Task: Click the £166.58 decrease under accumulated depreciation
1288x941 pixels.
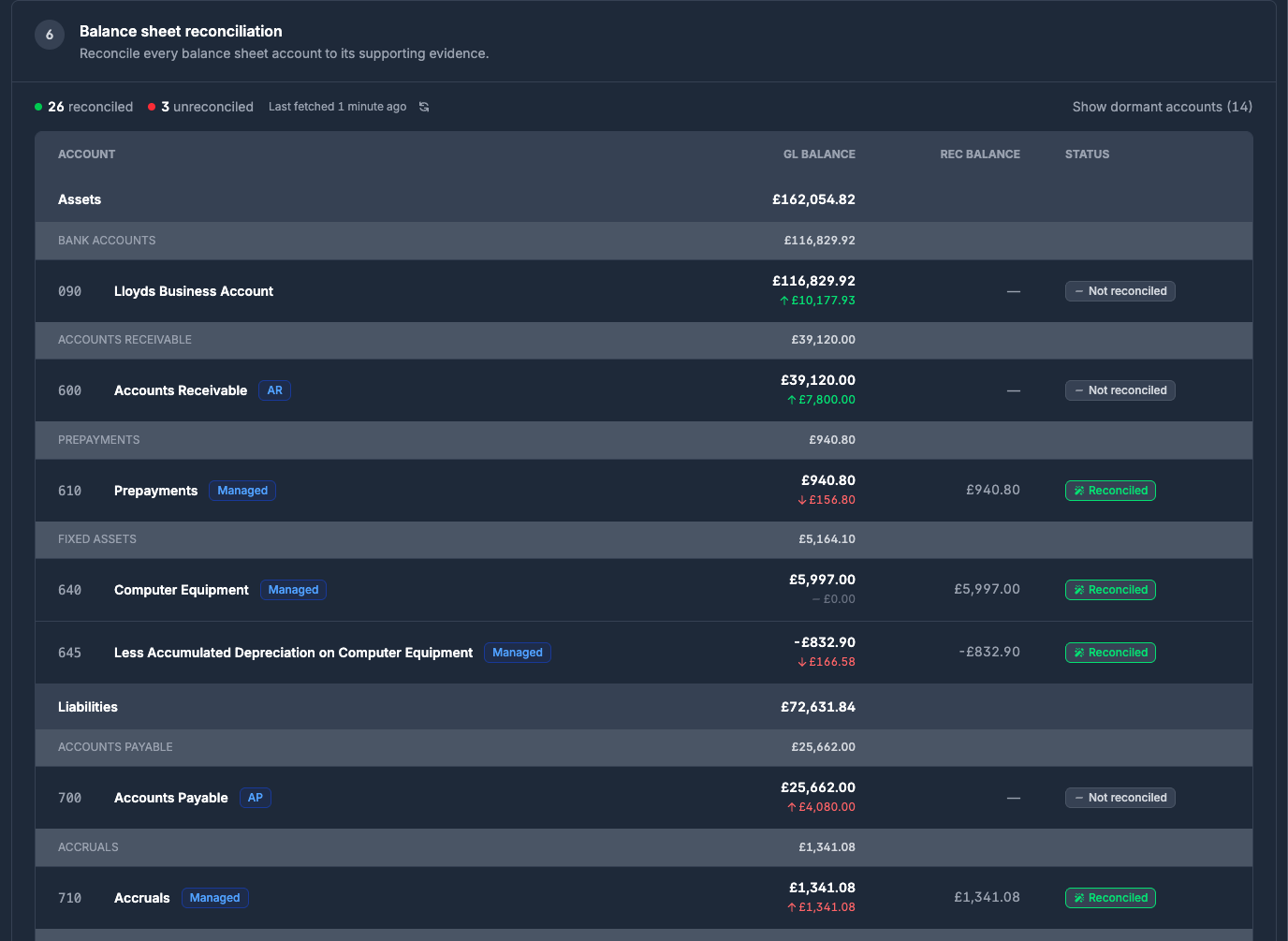Action: (x=827, y=662)
